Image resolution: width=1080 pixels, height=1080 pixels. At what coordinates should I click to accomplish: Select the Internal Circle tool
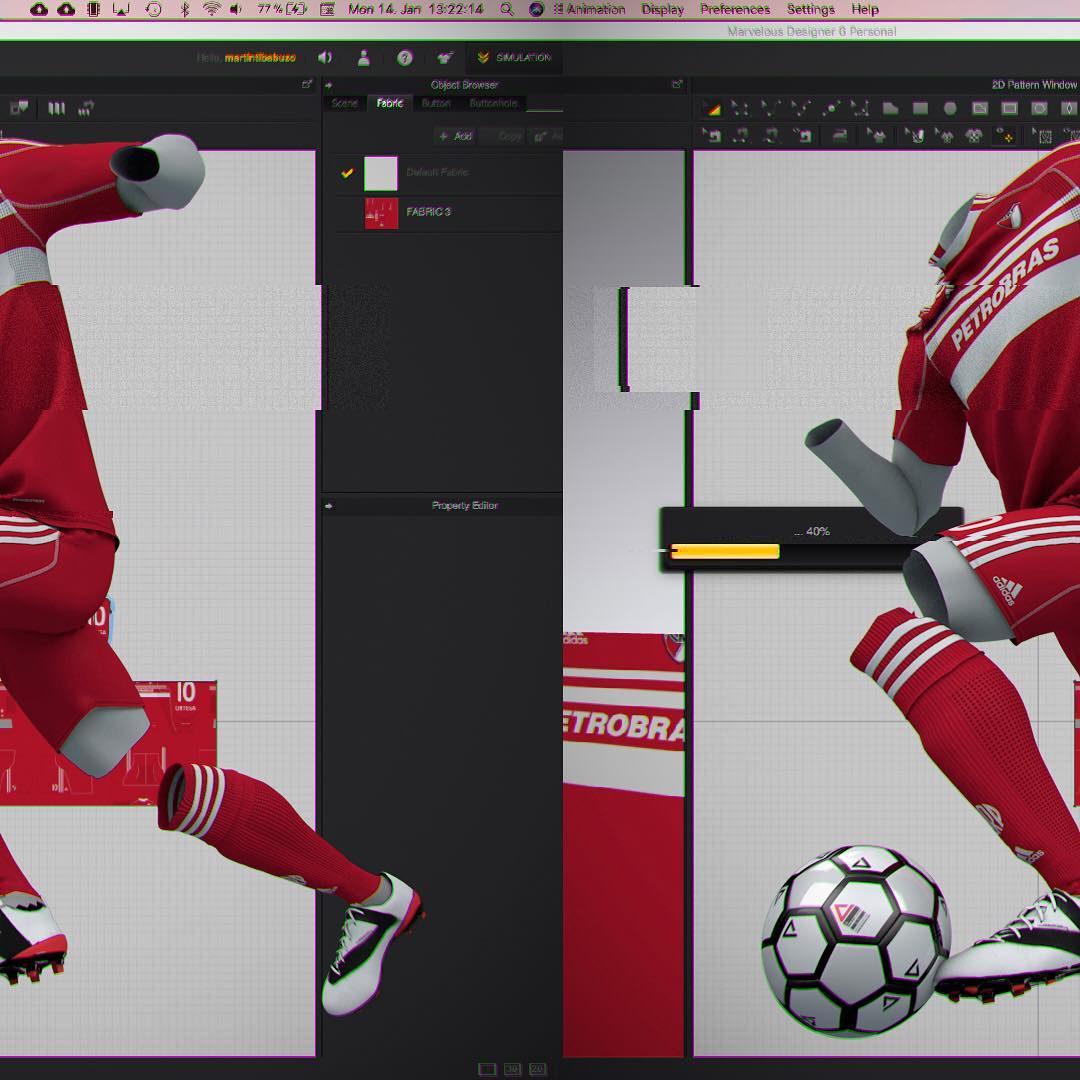1039,108
